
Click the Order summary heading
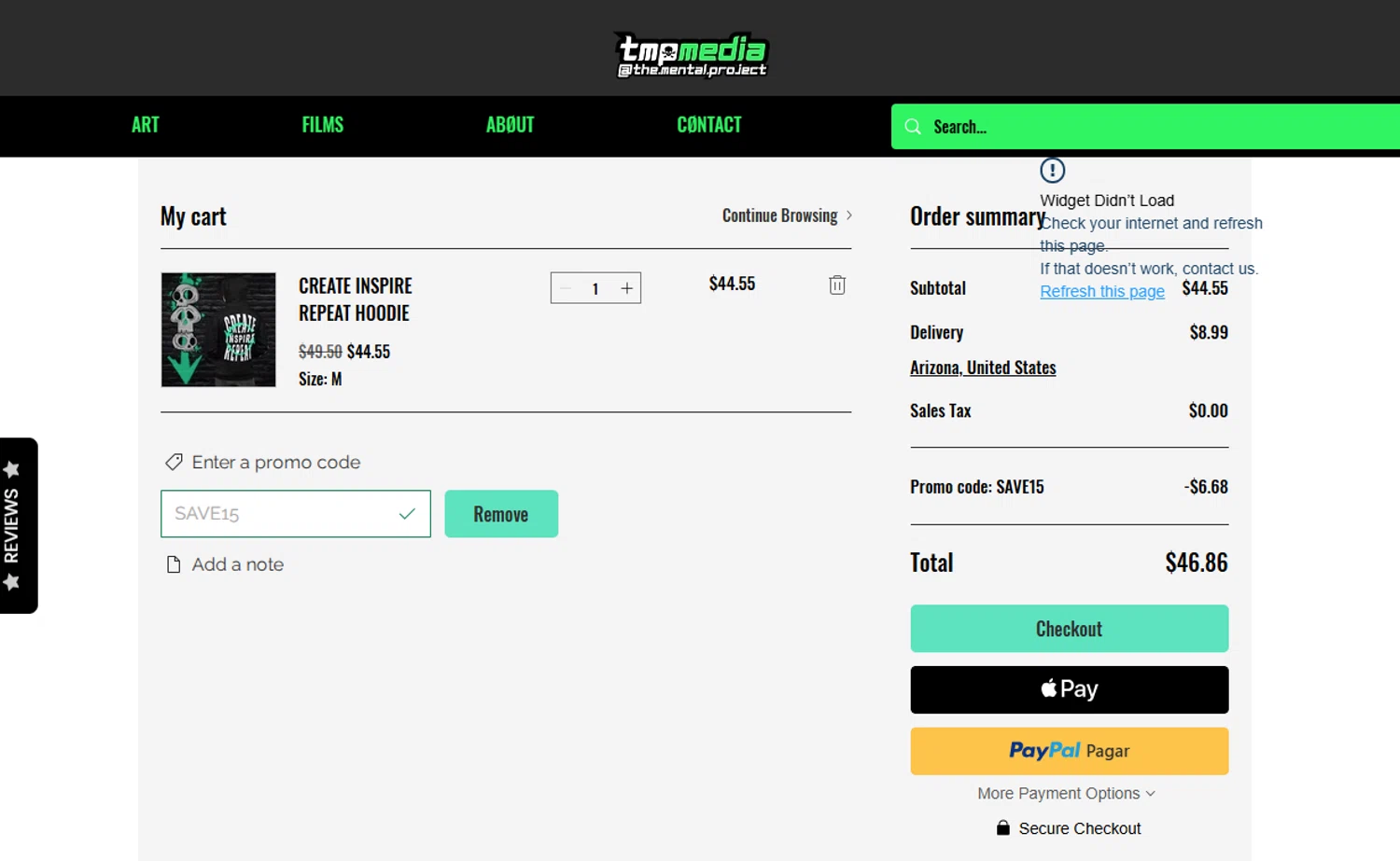tap(978, 216)
